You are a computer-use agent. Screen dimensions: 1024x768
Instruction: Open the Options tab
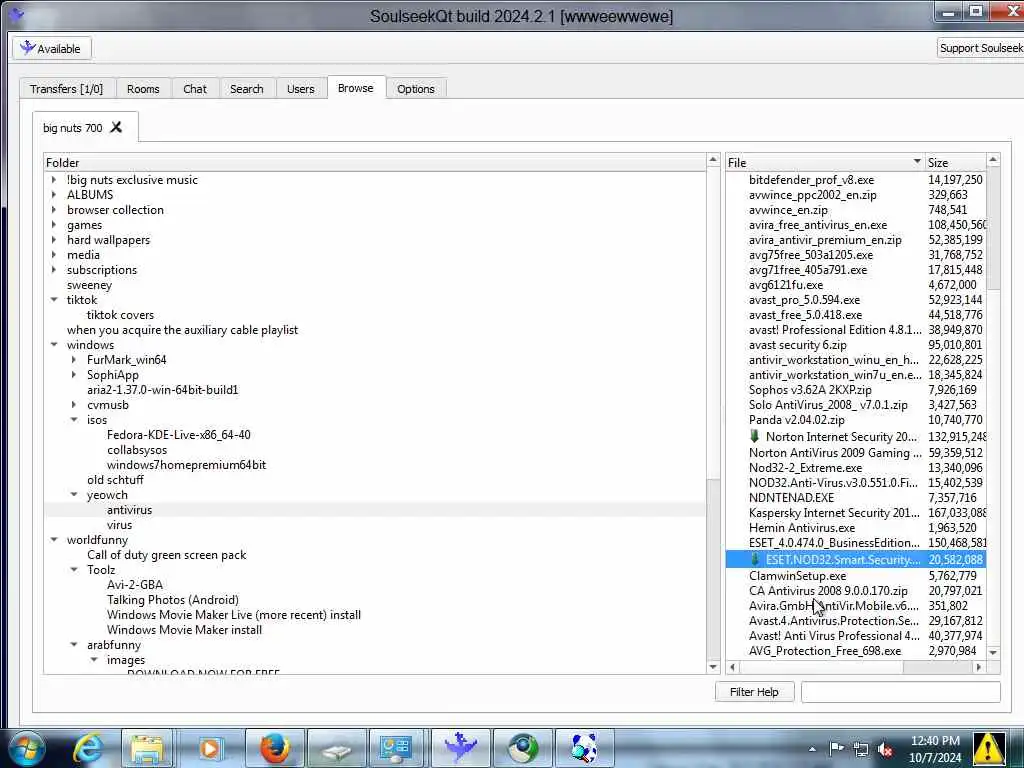[415, 89]
